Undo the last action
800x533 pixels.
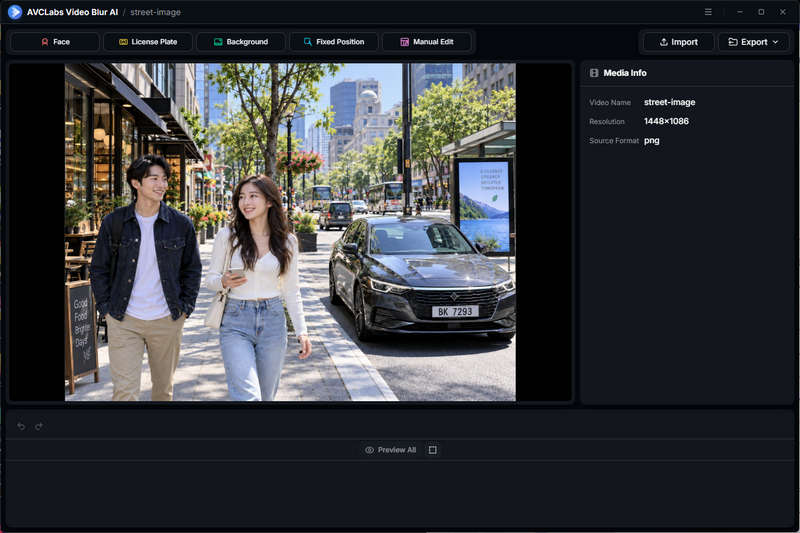coord(21,426)
